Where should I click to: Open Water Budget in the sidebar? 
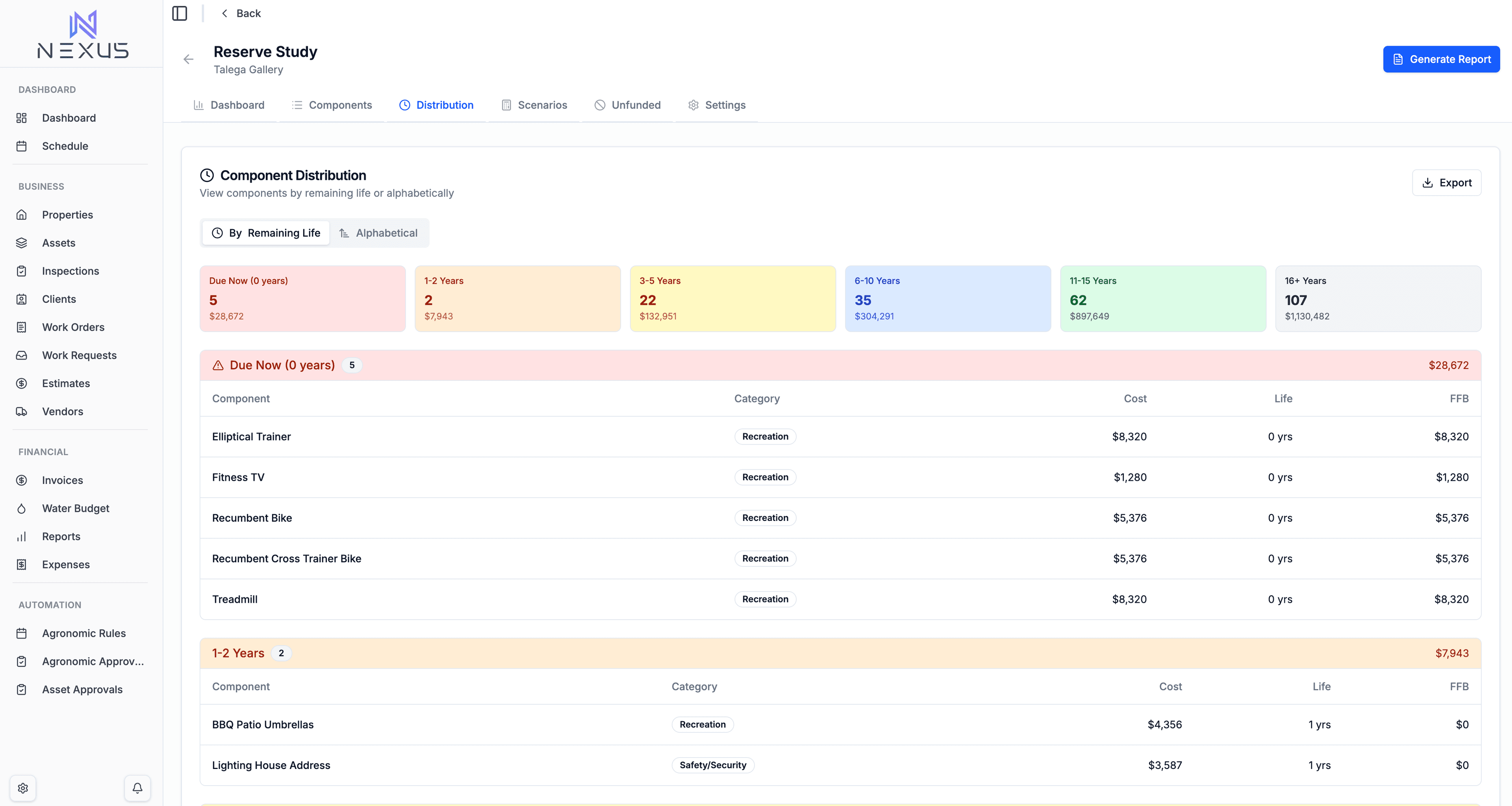coord(75,508)
